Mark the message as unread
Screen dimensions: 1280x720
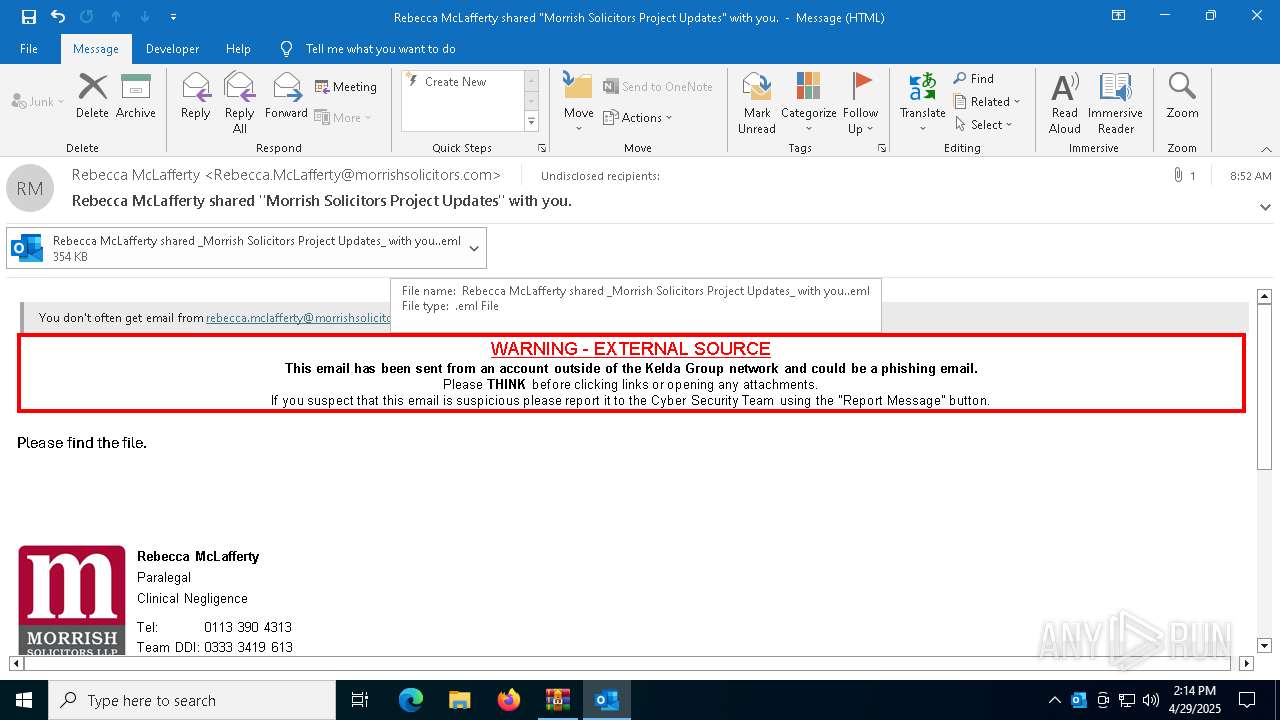(x=757, y=103)
